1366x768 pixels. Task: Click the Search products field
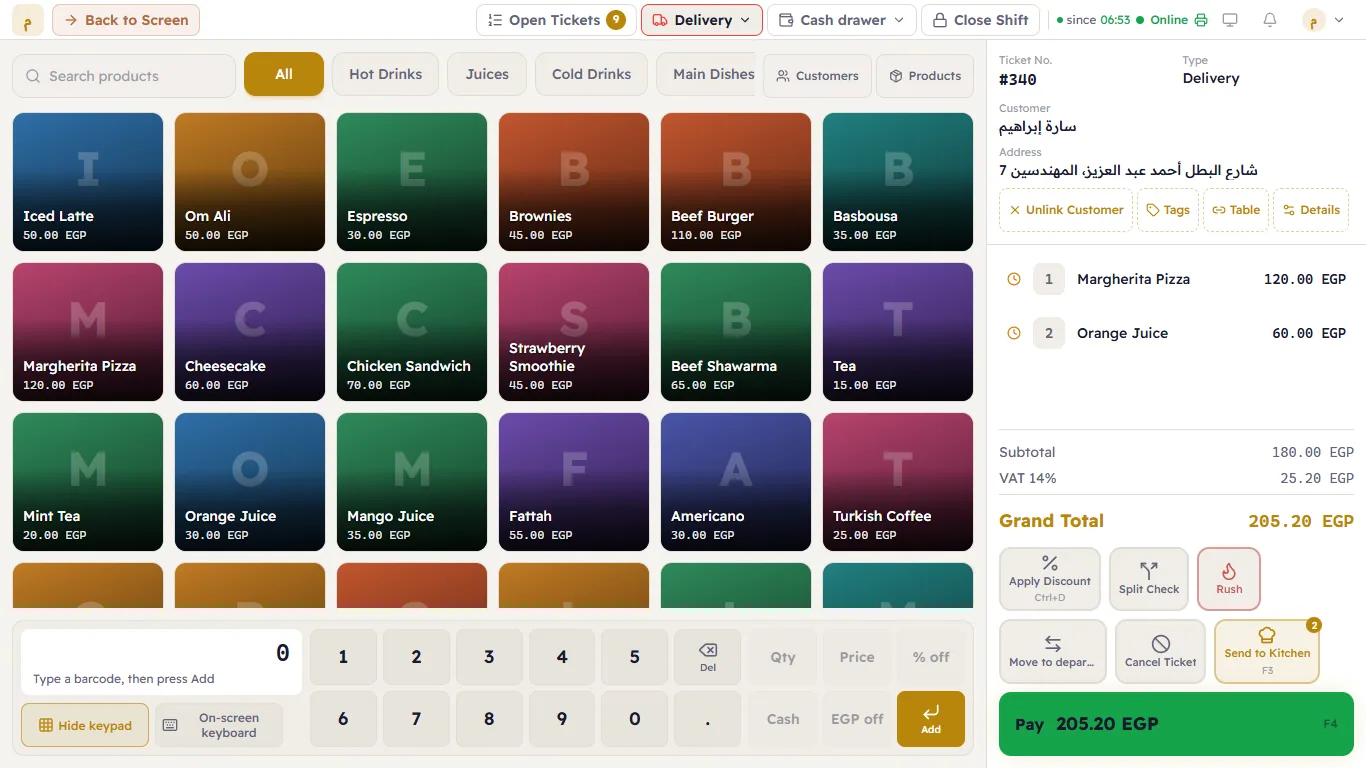click(124, 76)
